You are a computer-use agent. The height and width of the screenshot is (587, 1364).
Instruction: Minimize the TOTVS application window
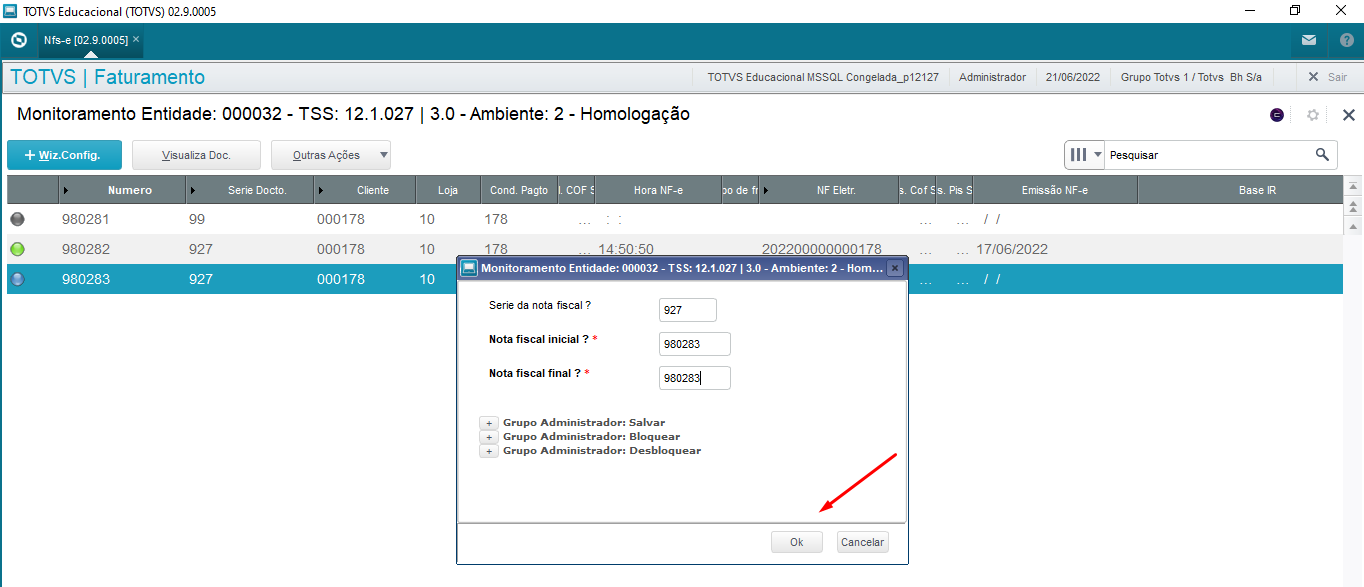[x=1249, y=11]
